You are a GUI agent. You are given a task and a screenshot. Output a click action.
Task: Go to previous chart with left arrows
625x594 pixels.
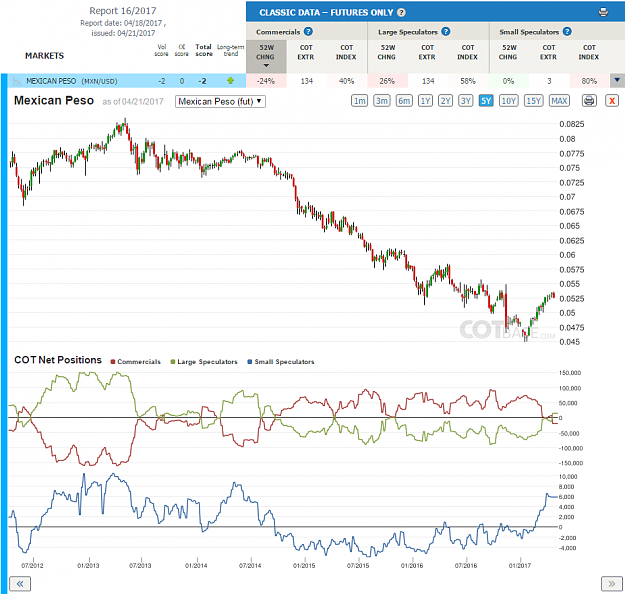tap(20, 584)
